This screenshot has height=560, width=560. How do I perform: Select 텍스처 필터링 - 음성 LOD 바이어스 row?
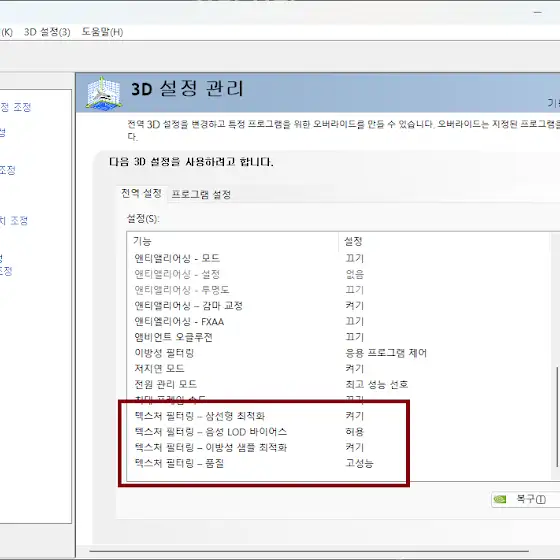tap(338, 431)
